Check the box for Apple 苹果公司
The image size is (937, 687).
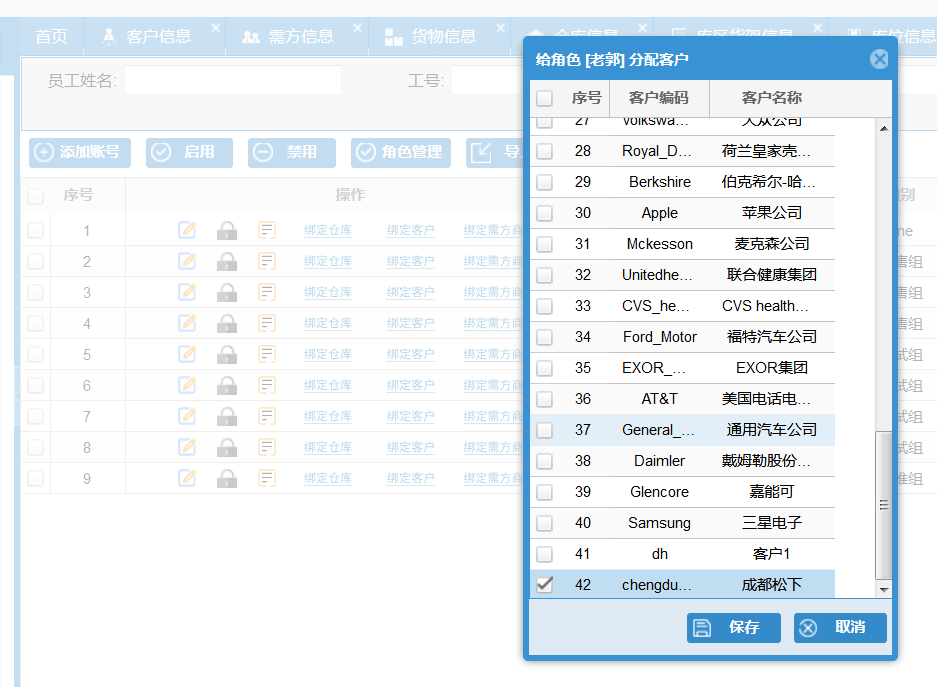544,213
